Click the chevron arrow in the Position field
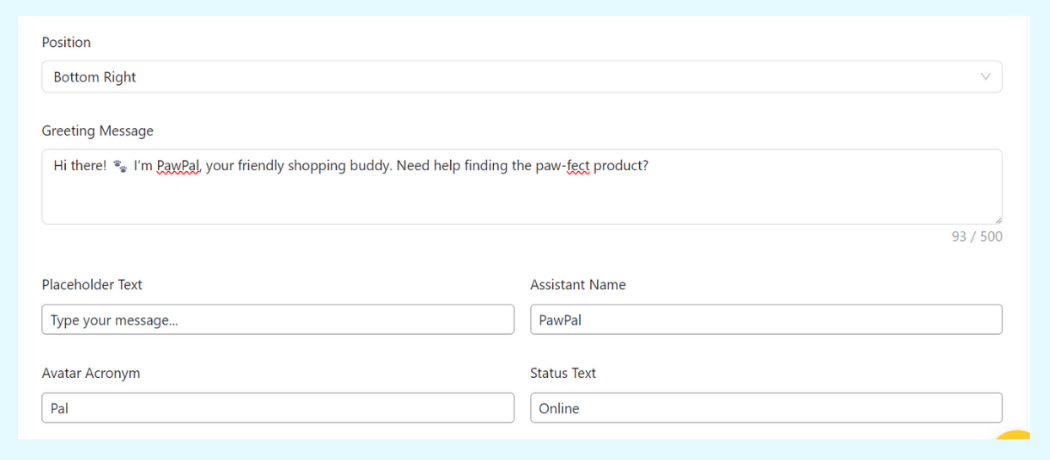Viewport: 1050px width, 460px height. [x=986, y=77]
